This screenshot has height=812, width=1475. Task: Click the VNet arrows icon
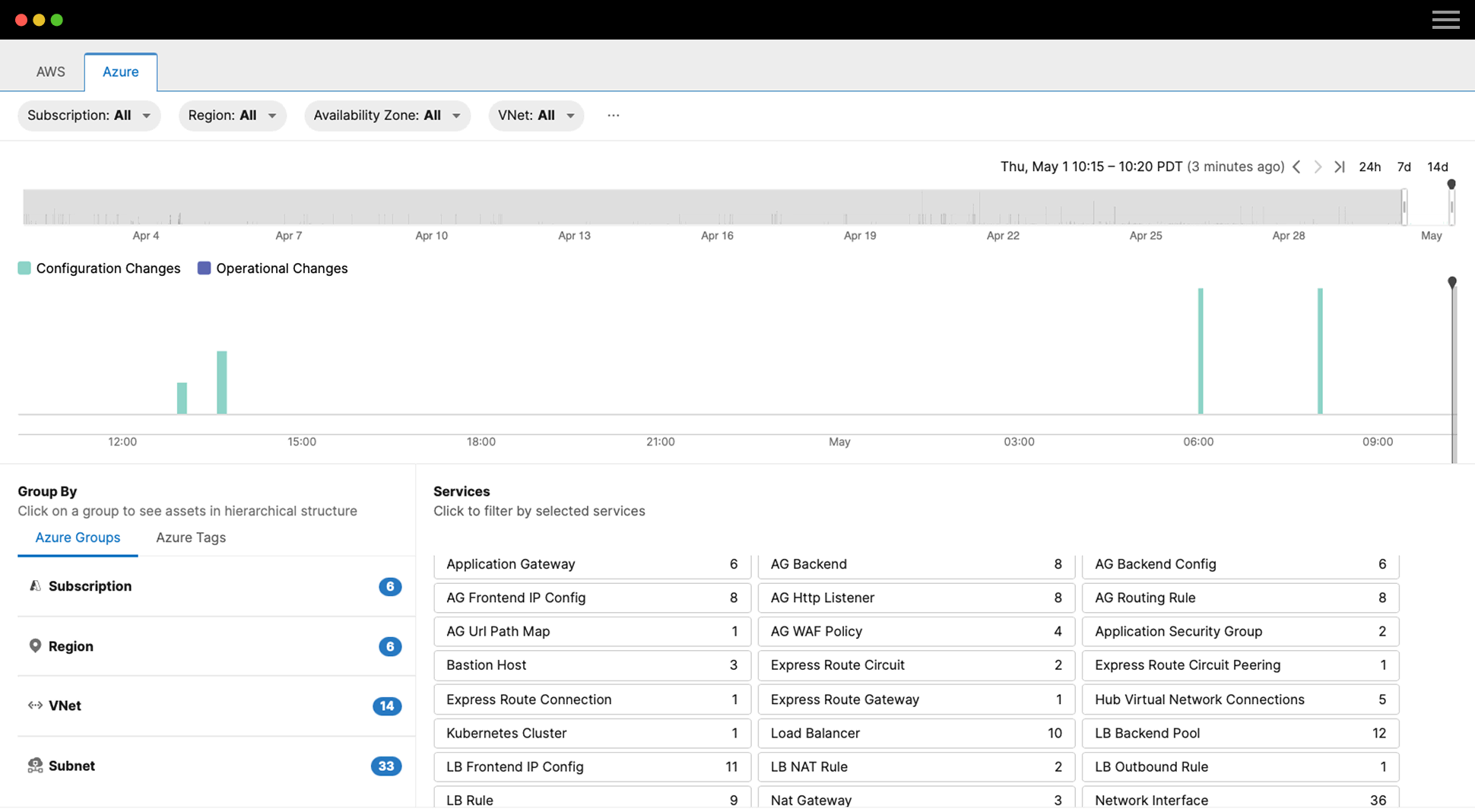click(35, 706)
